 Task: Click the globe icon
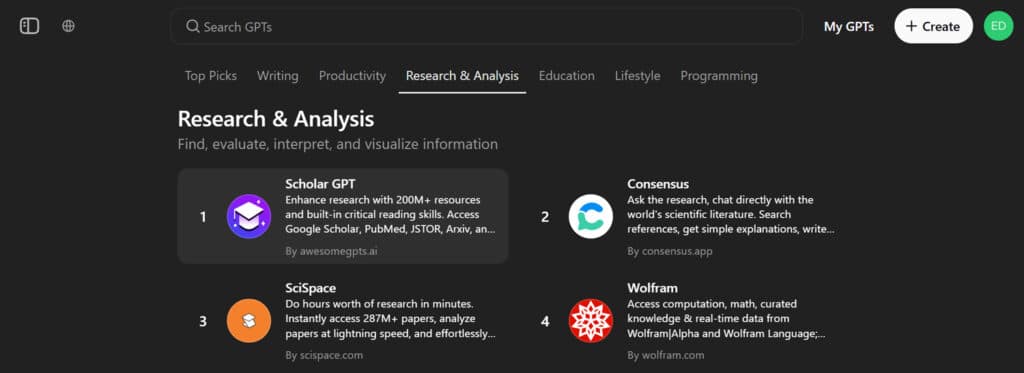click(x=69, y=26)
